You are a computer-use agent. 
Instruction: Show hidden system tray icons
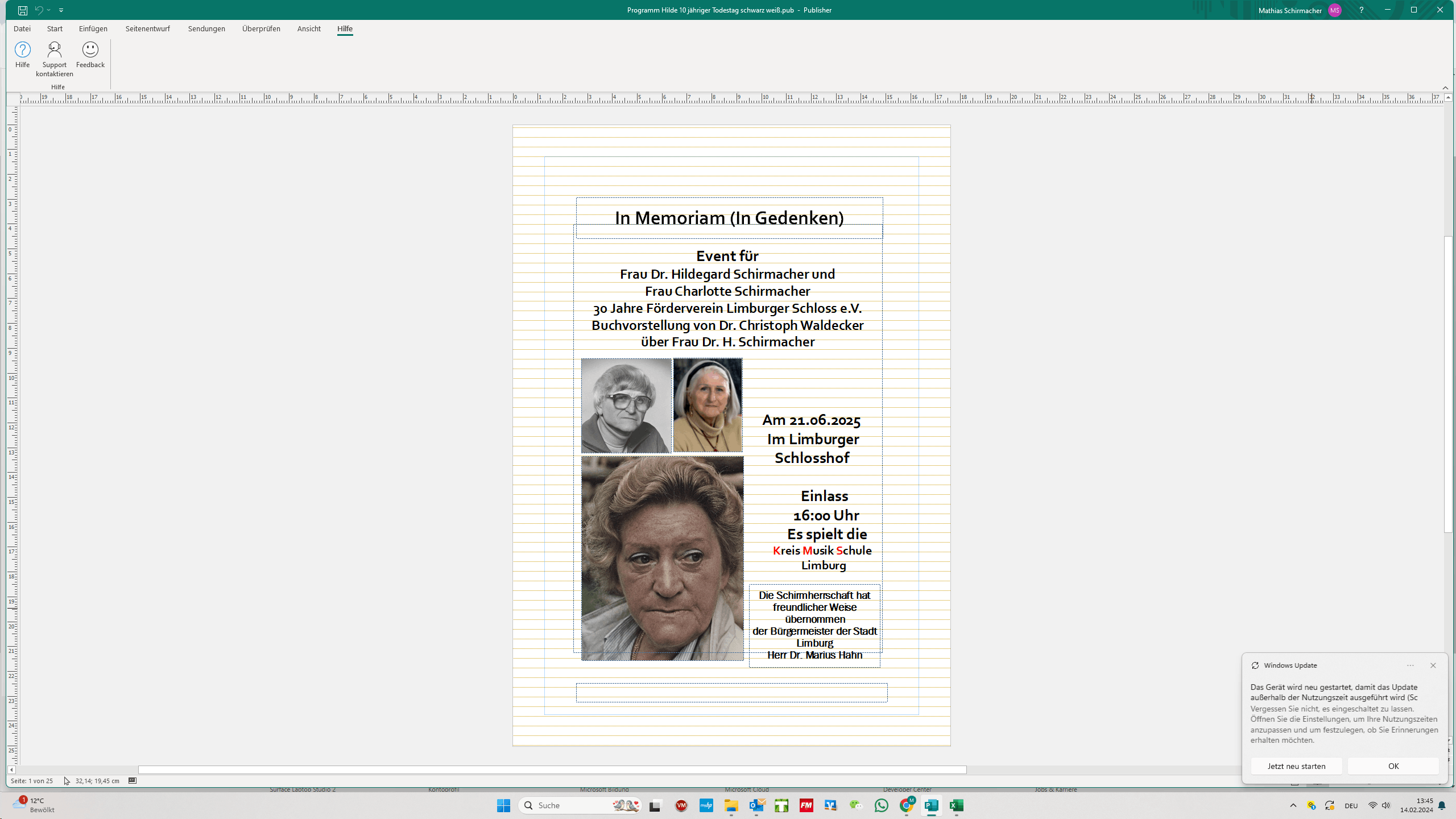(1293, 805)
